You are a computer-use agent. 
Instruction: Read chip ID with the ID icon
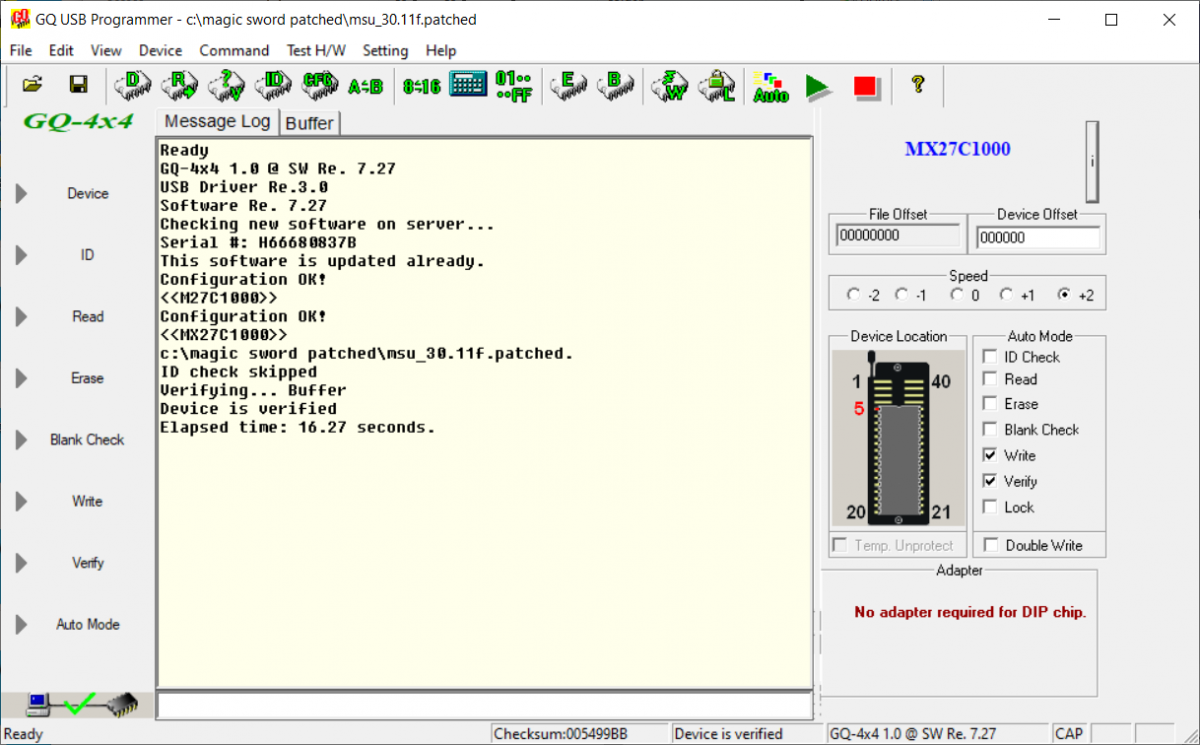coord(273,86)
